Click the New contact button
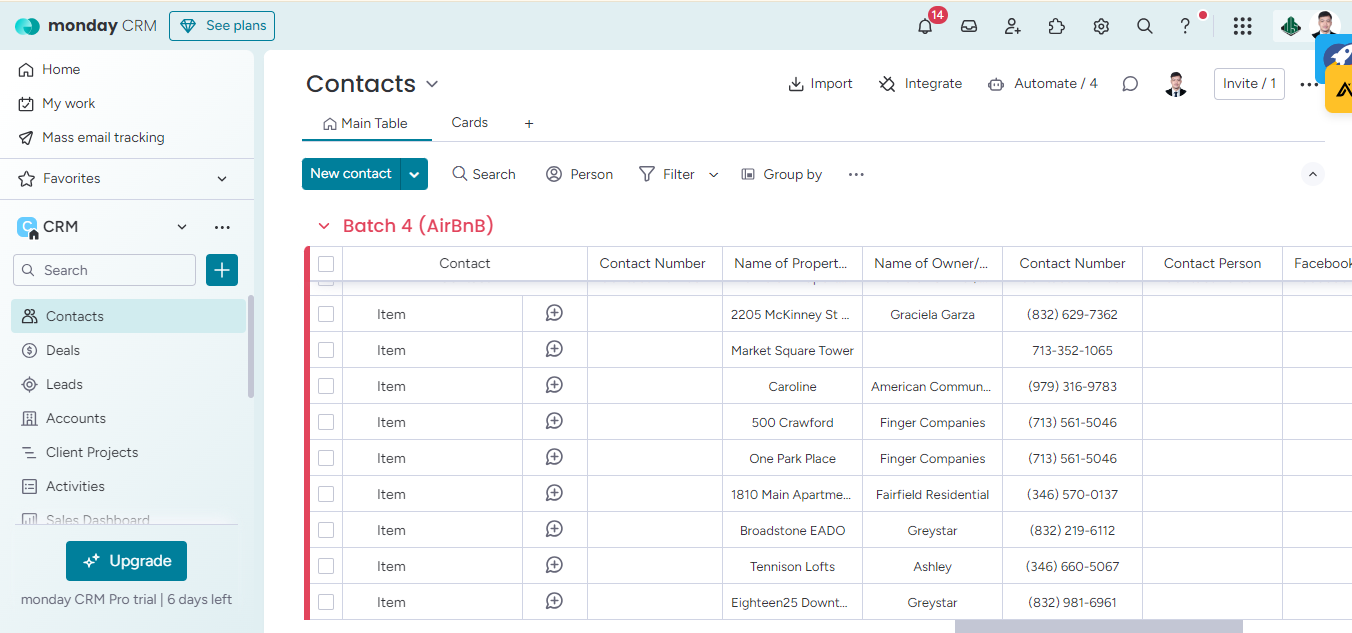Viewport: 1352px width, 633px height. click(x=351, y=174)
